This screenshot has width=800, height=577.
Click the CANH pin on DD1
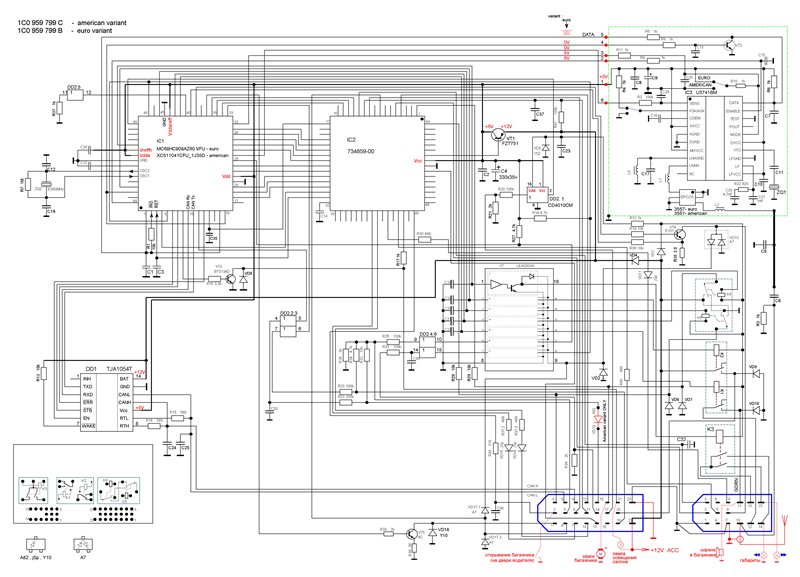(124, 403)
